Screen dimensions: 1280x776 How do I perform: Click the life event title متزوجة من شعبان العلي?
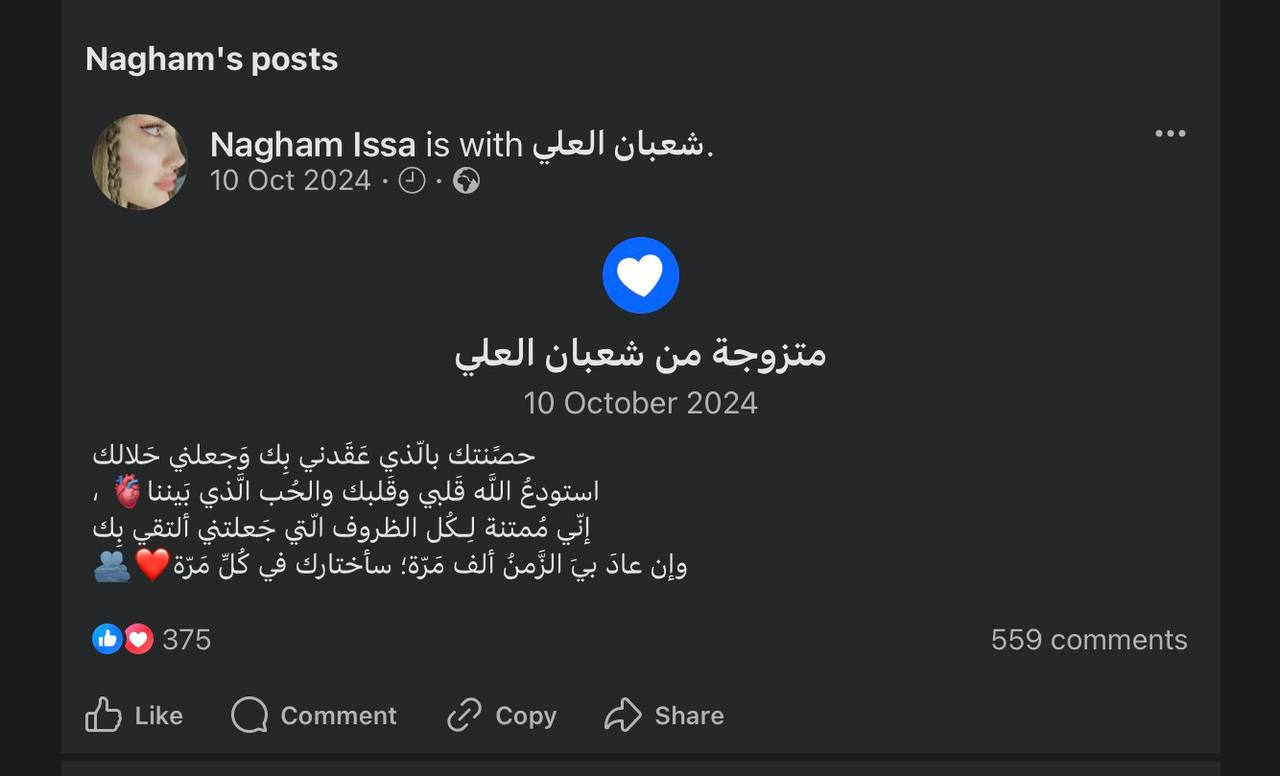pyautogui.click(x=640, y=353)
